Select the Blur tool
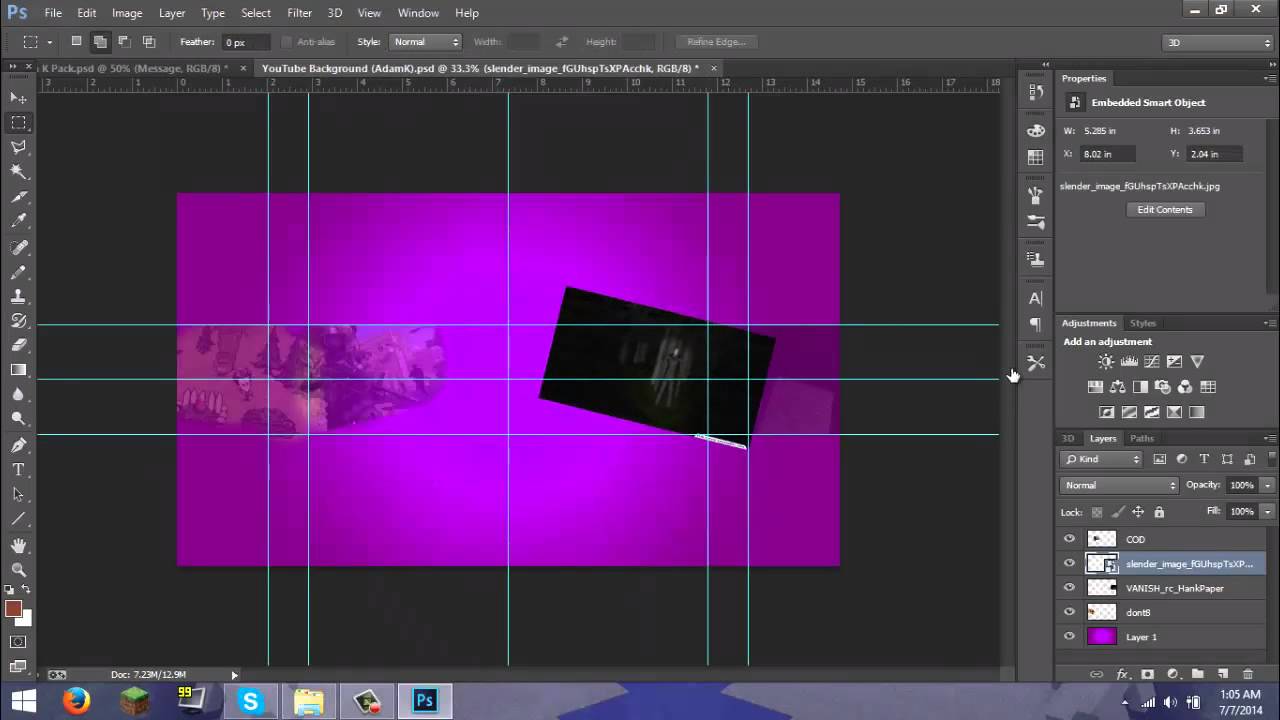 click(19, 395)
